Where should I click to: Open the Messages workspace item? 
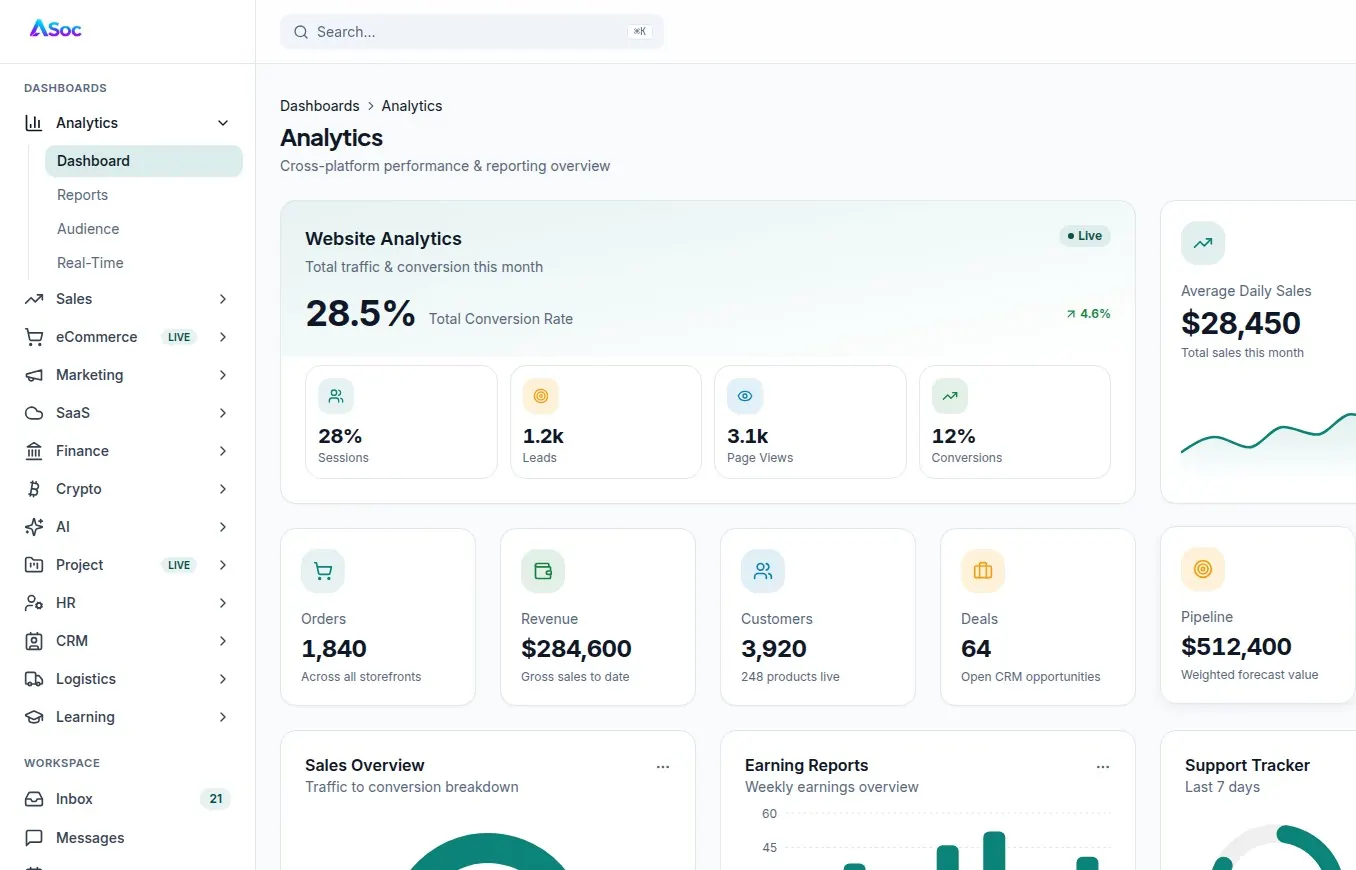click(x=128, y=838)
